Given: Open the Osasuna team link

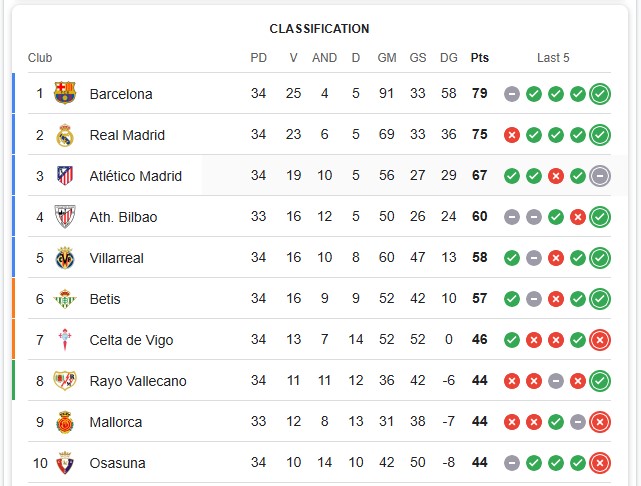Looking at the screenshot, I should point(117,463).
